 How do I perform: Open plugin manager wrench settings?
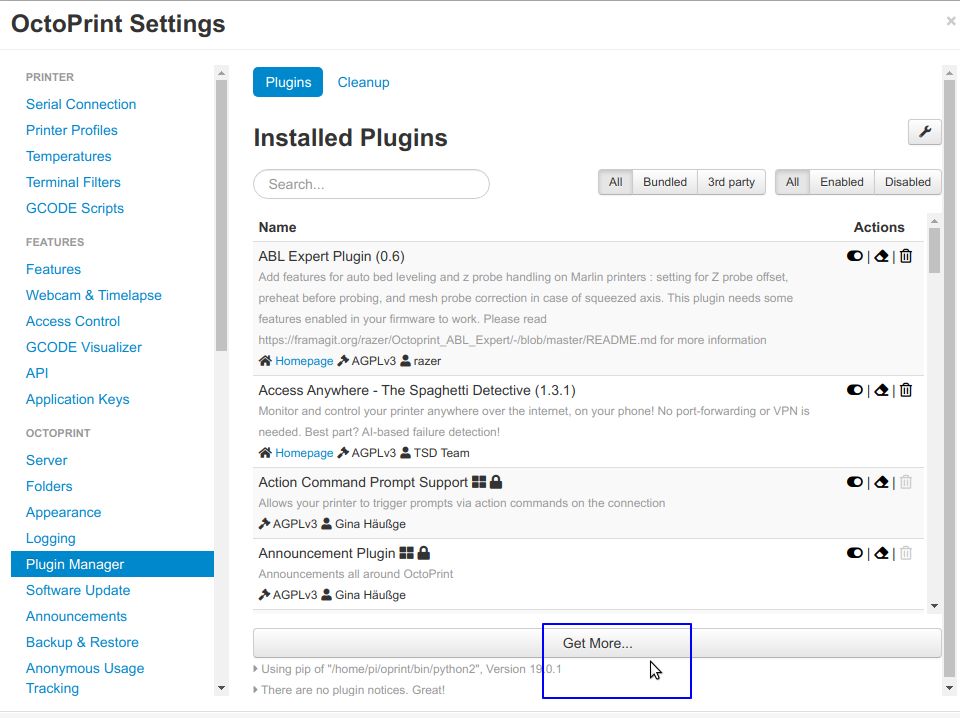pyautogui.click(x=924, y=132)
